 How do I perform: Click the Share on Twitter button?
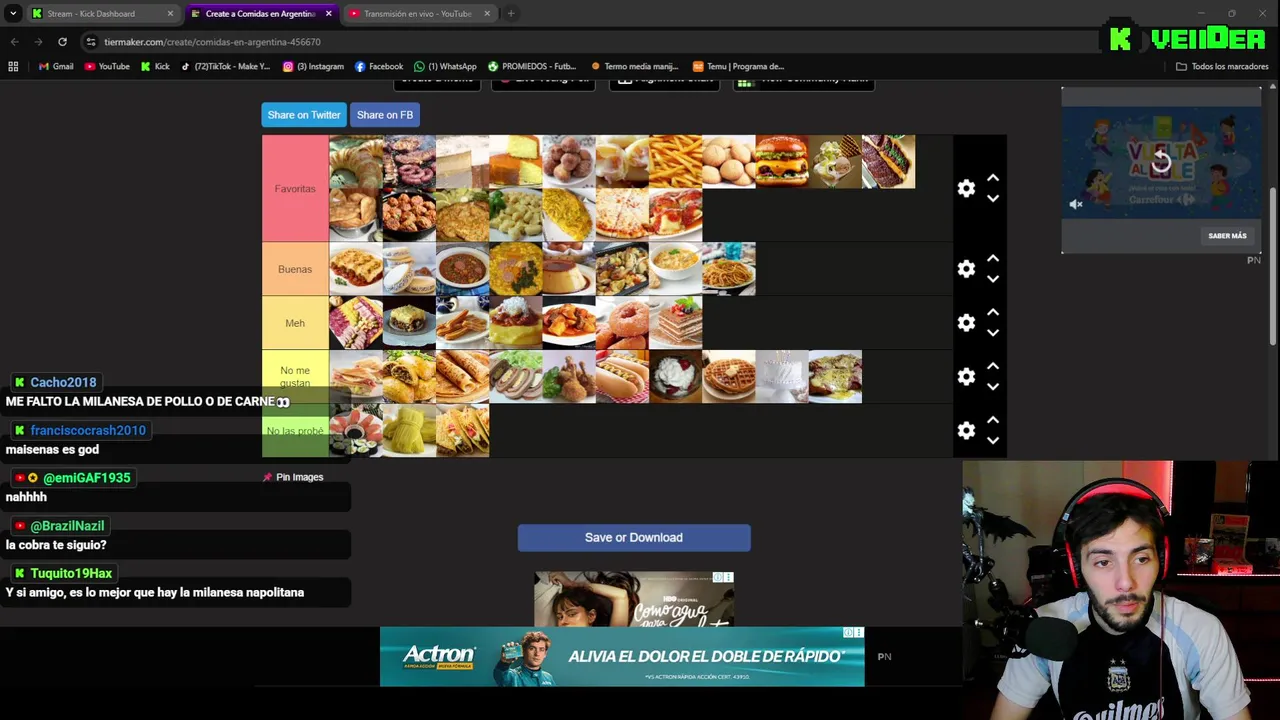pyautogui.click(x=304, y=115)
